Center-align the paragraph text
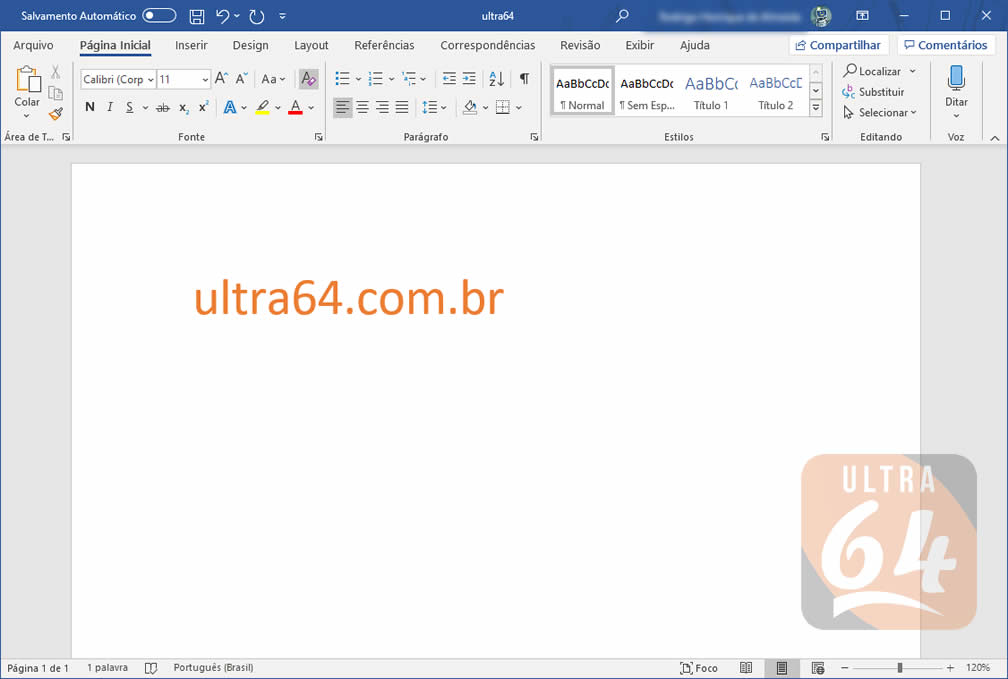Viewport: 1008px width, 679px height. point(363,107)
